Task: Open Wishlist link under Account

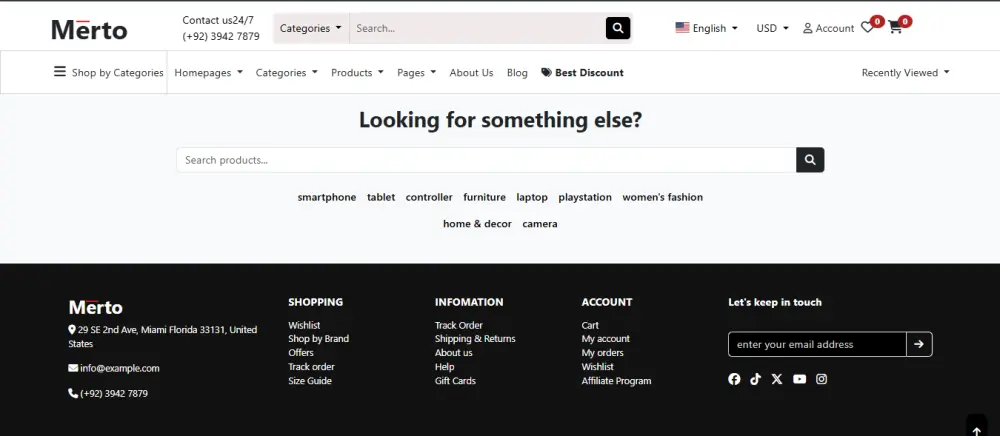Action: point(598,367)
